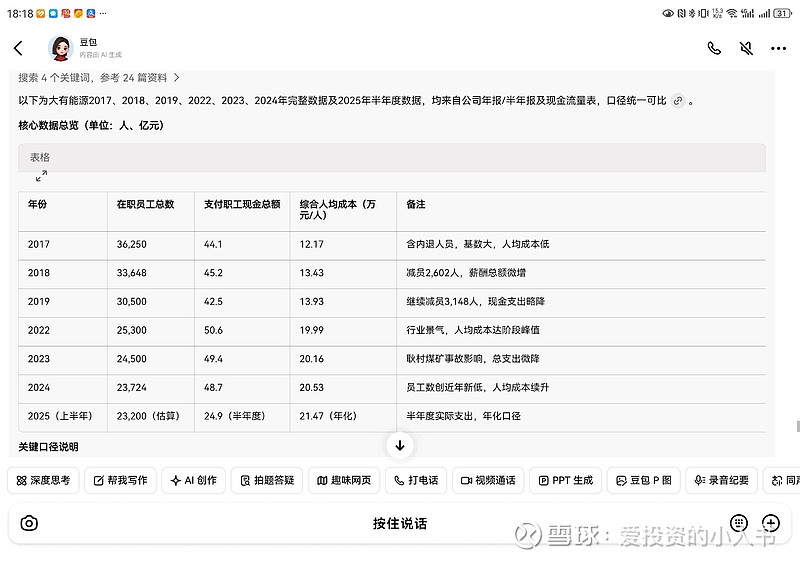Expand the table to fullscreen
The width and height of the screenshot is (800, 561).
click(x=41, y=176)
